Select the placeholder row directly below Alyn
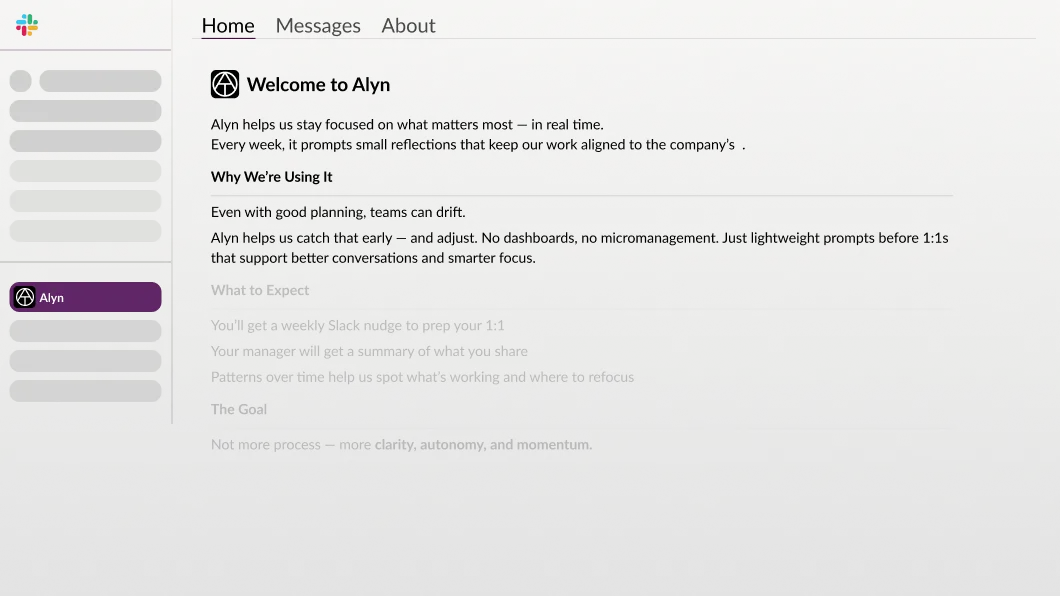 click(85, 331)
